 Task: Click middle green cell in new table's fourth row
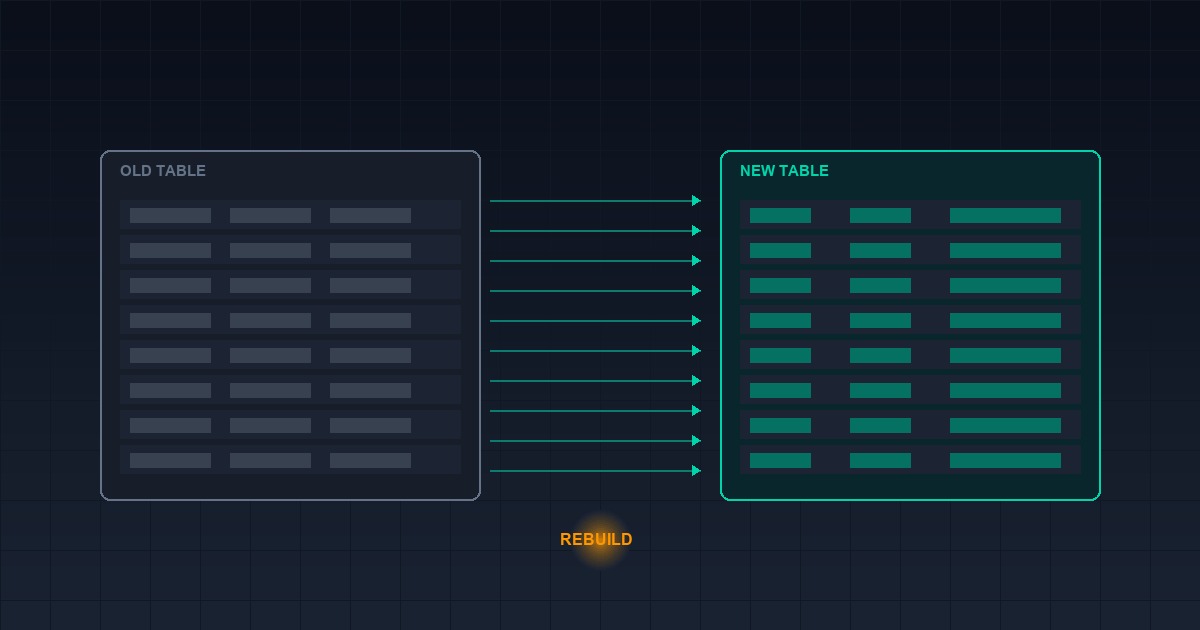point(880,320)
